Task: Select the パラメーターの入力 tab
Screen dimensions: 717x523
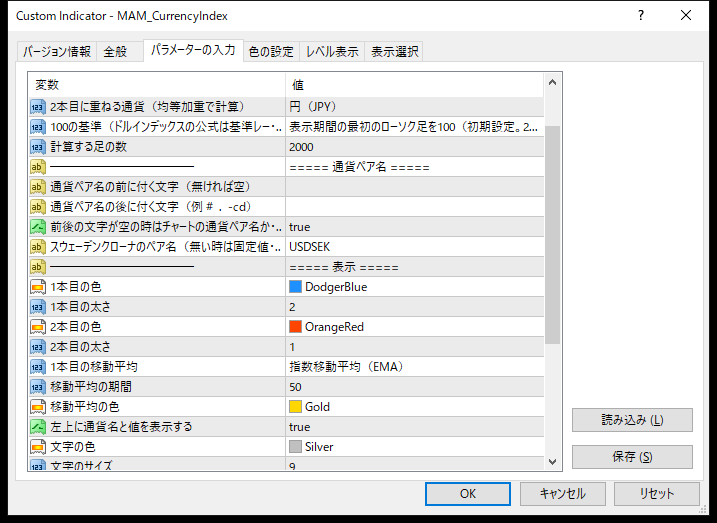Action: coord(193,50)
